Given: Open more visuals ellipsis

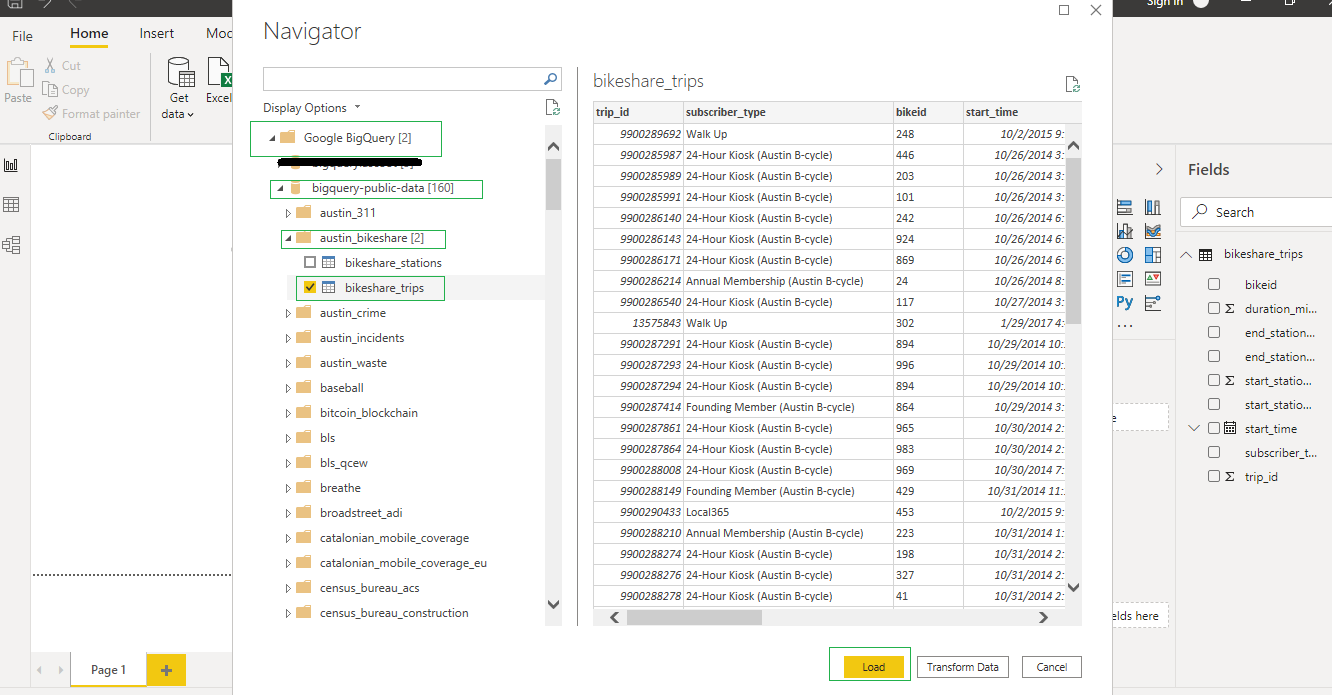Looking at the screenshot, I should pos(1125,325).
